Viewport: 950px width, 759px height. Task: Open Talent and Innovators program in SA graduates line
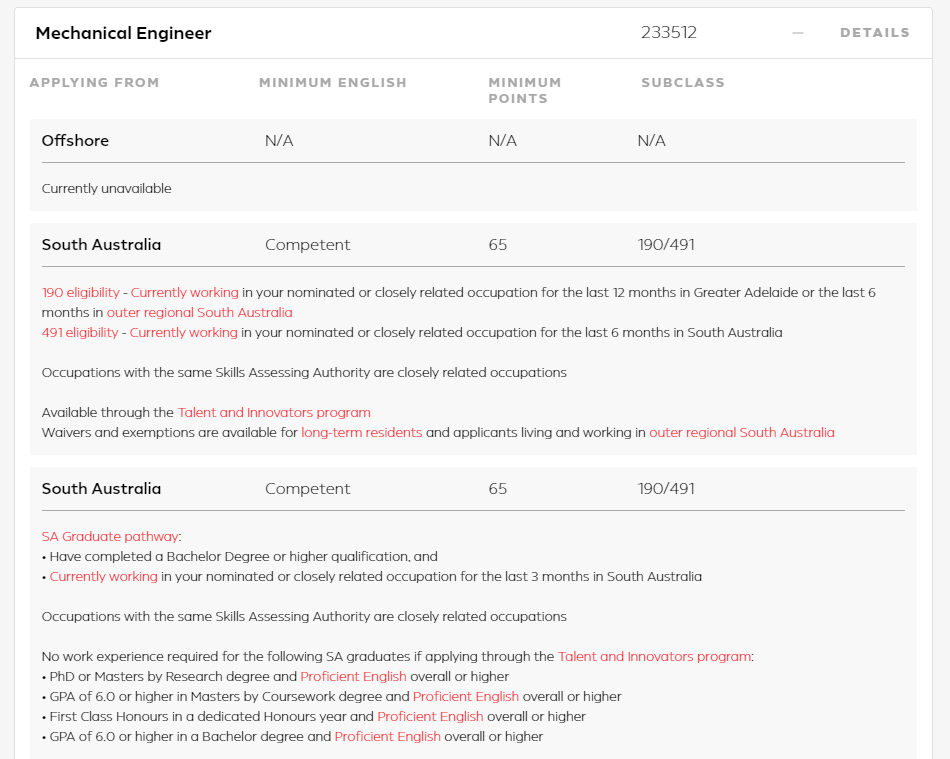point(654,657)
